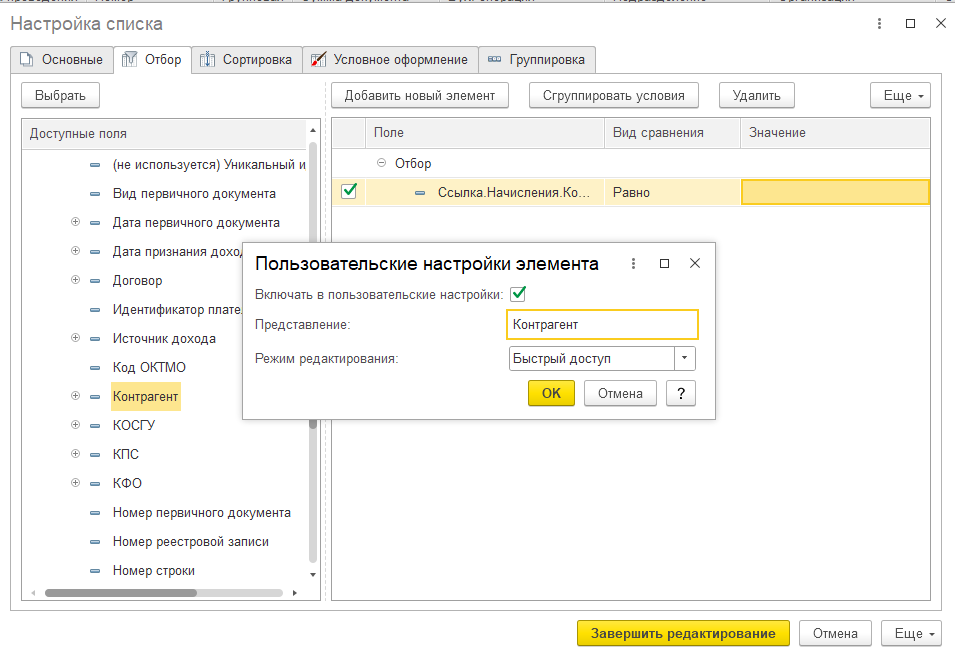Click the field icon beside Вид первичного документа
955x658 pixels.
(x=95, y=194)
